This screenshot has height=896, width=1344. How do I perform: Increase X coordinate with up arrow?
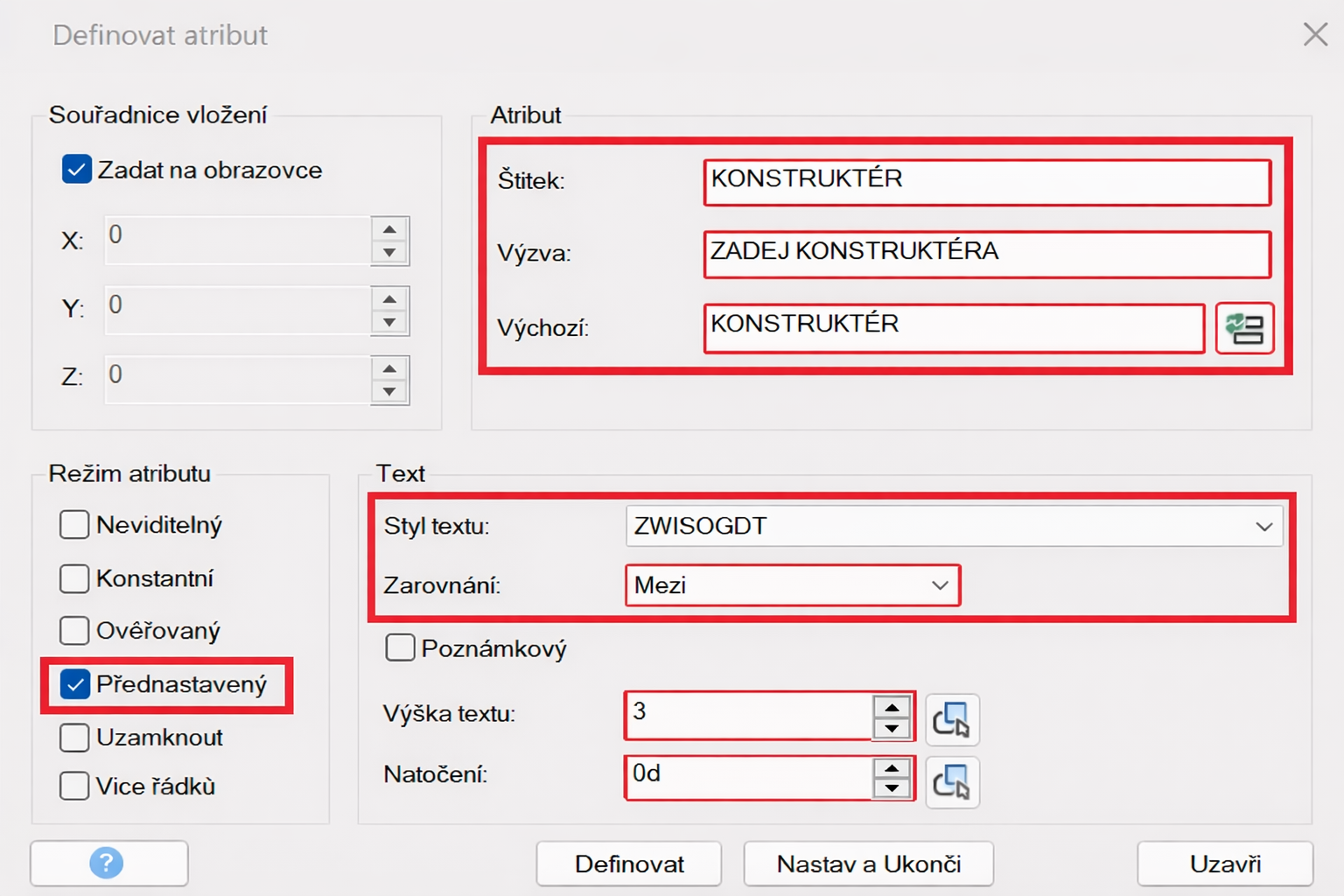point(389,230)
